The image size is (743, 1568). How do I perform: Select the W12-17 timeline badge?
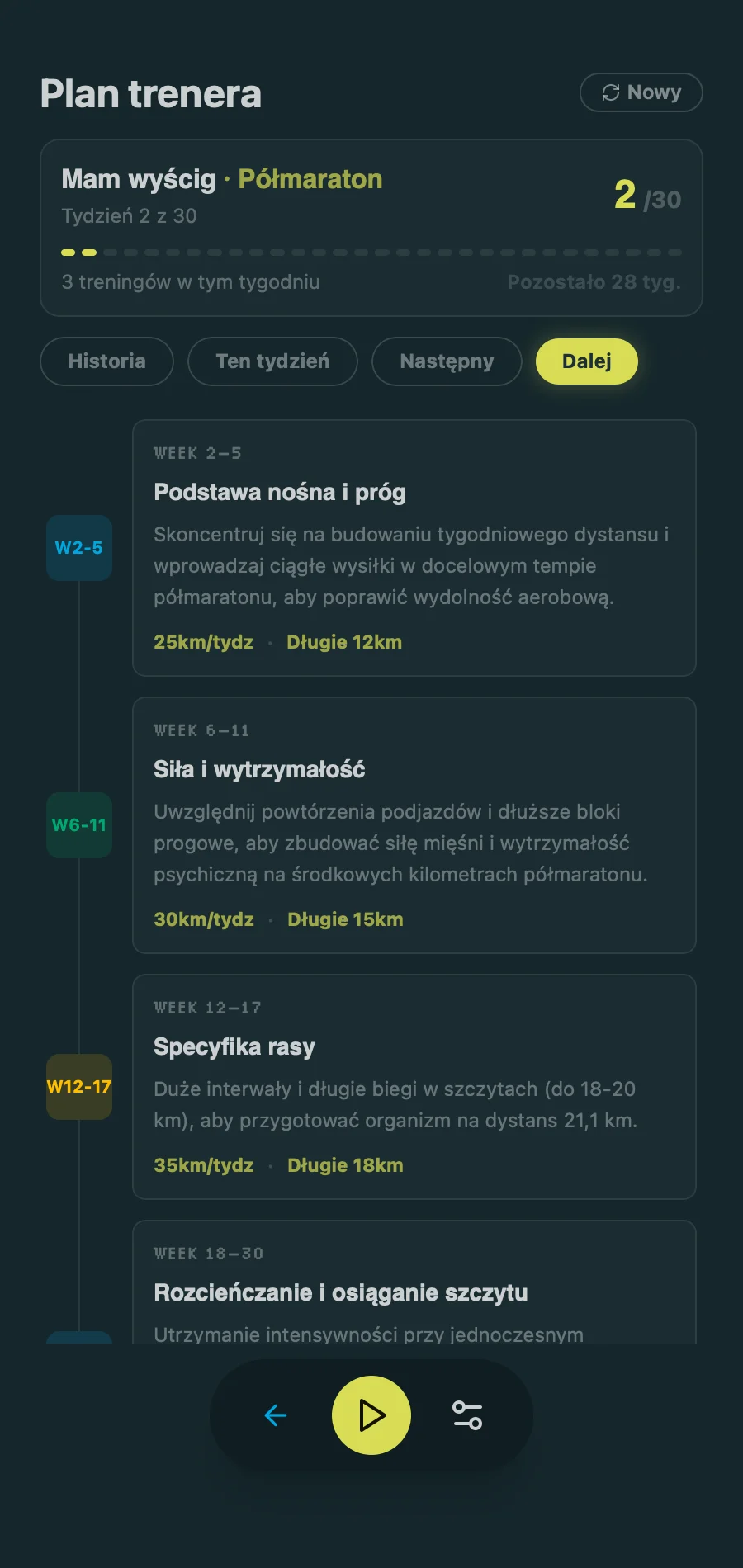click(79, 1086)
